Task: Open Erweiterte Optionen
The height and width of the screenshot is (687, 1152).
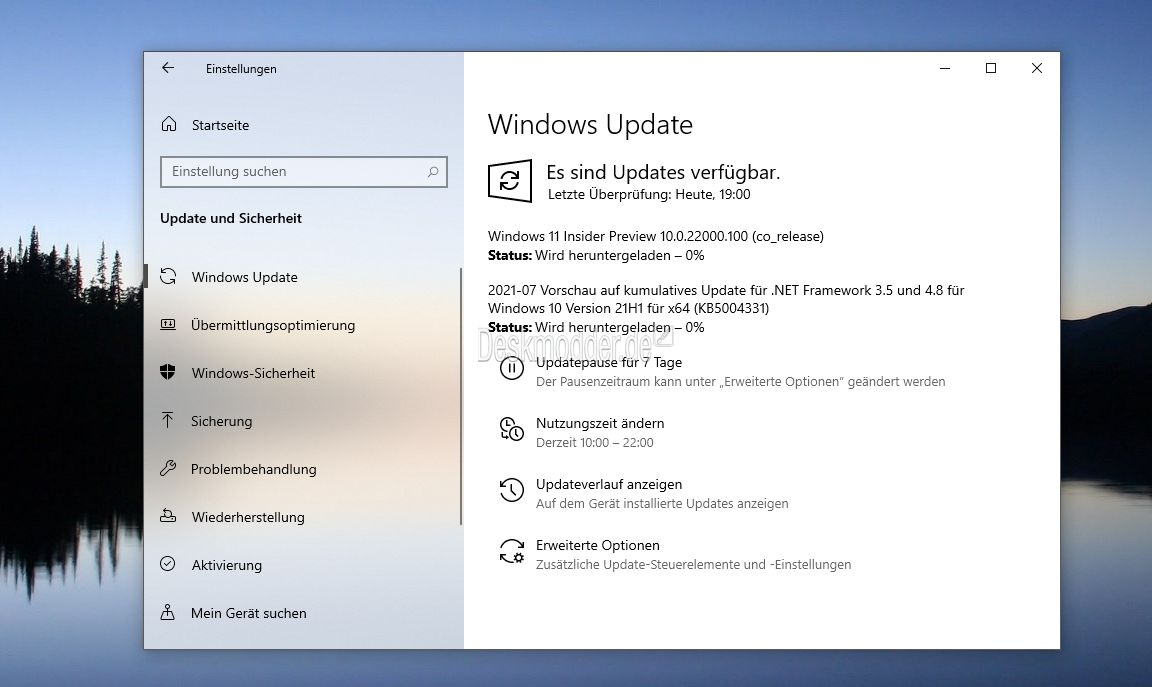Action: tap(597, 545)
